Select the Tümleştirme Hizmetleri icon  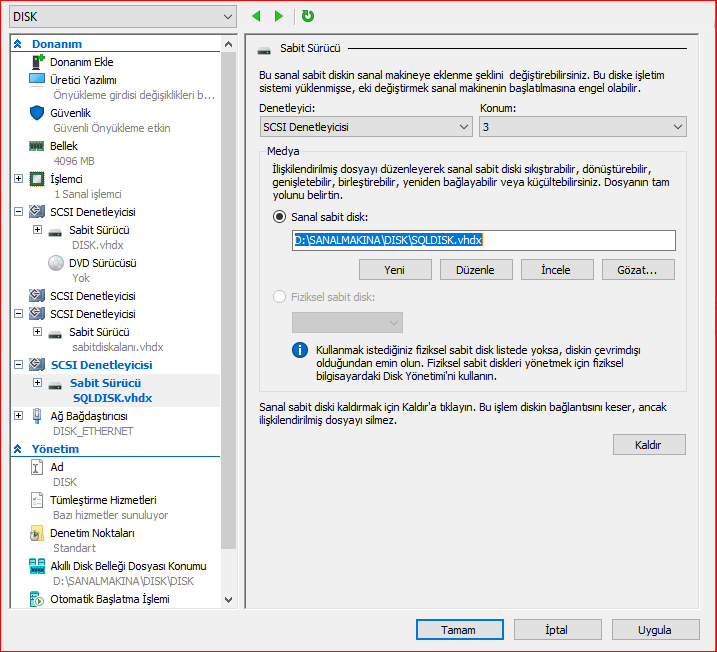pos(37,500)
